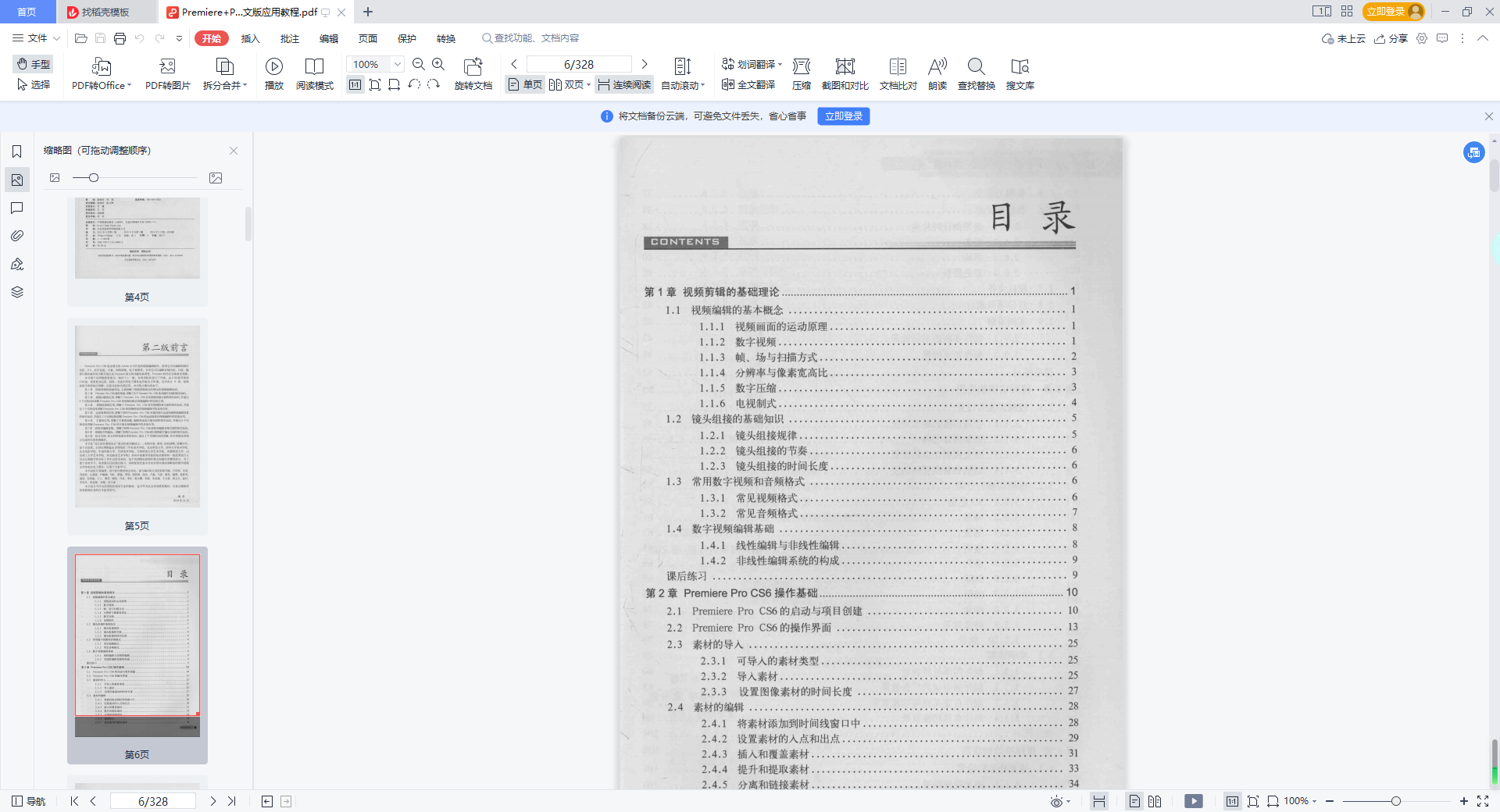Open the 找稻壳模板 tab
1500x812 pixels.
pos(105,12)
